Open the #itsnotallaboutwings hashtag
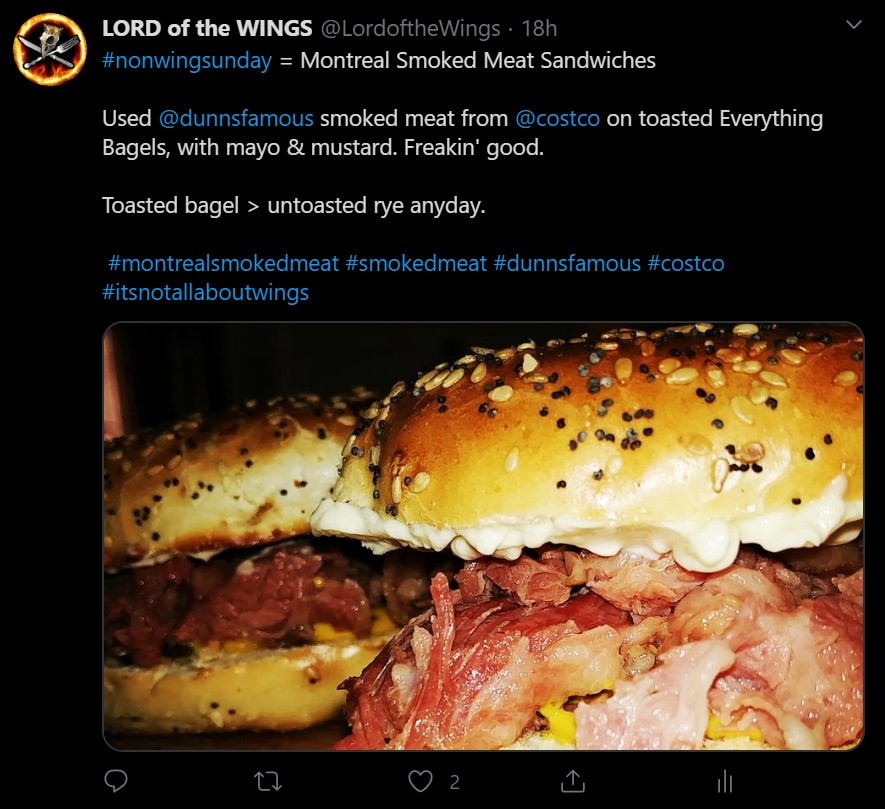 pos(205,292)
